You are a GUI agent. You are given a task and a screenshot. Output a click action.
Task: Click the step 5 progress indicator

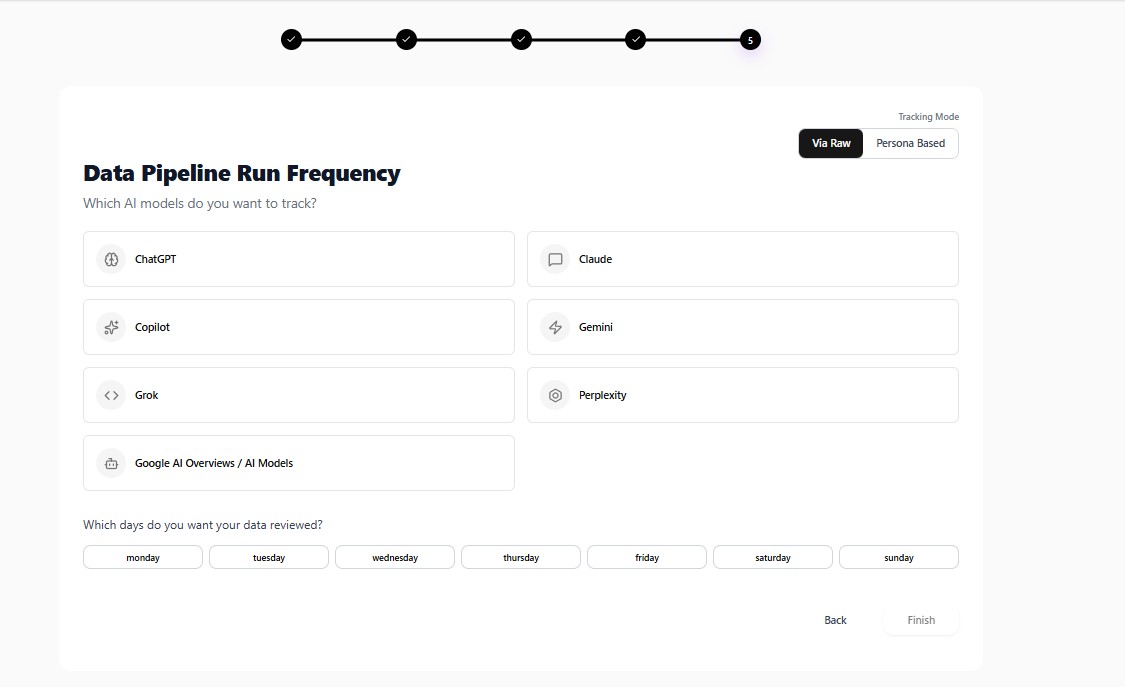750,40
